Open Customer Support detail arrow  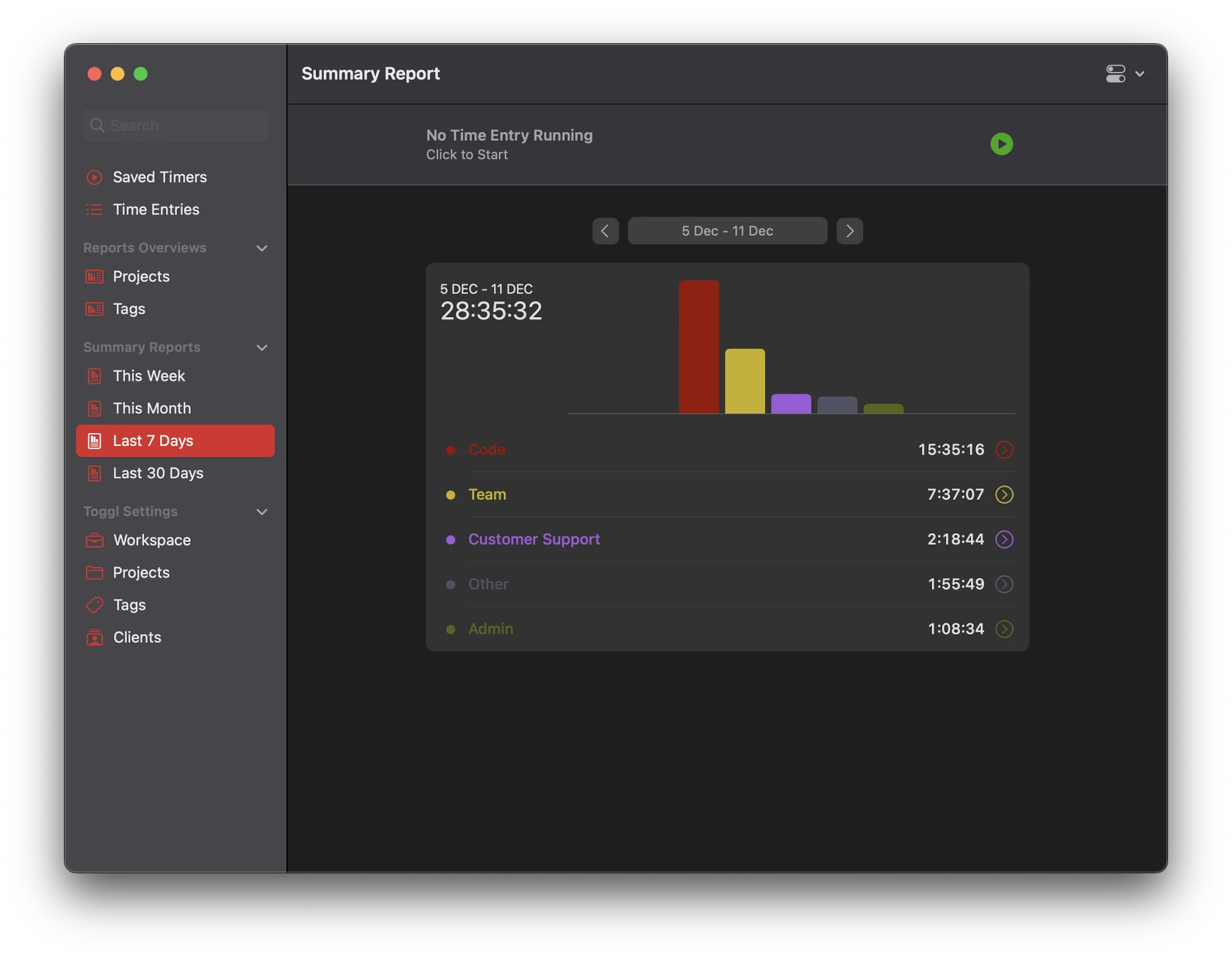[x=1004, y=540]
